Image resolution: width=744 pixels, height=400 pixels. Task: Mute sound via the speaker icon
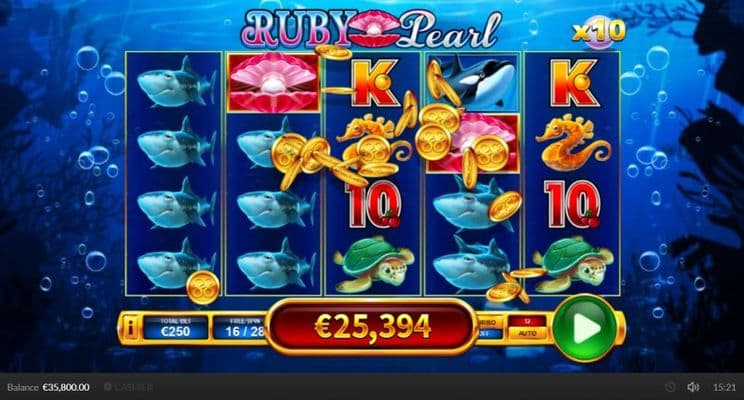(693, 387)
